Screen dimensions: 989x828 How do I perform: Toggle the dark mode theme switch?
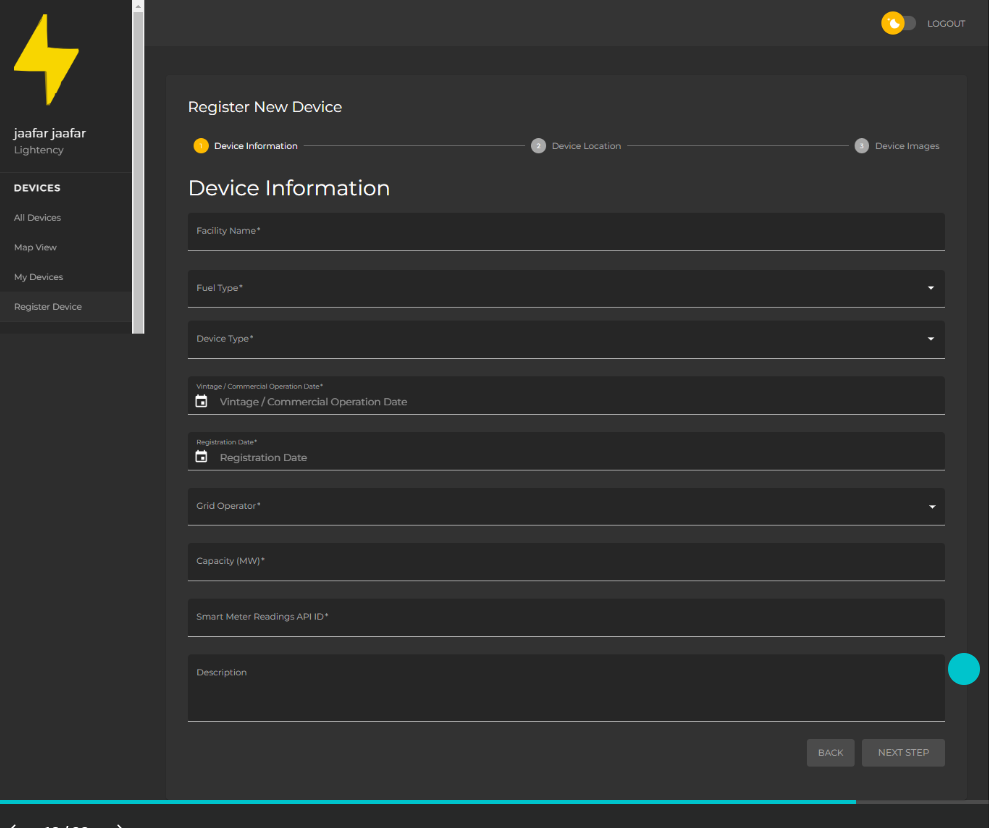pyautogui.click(x=899, y=23)
